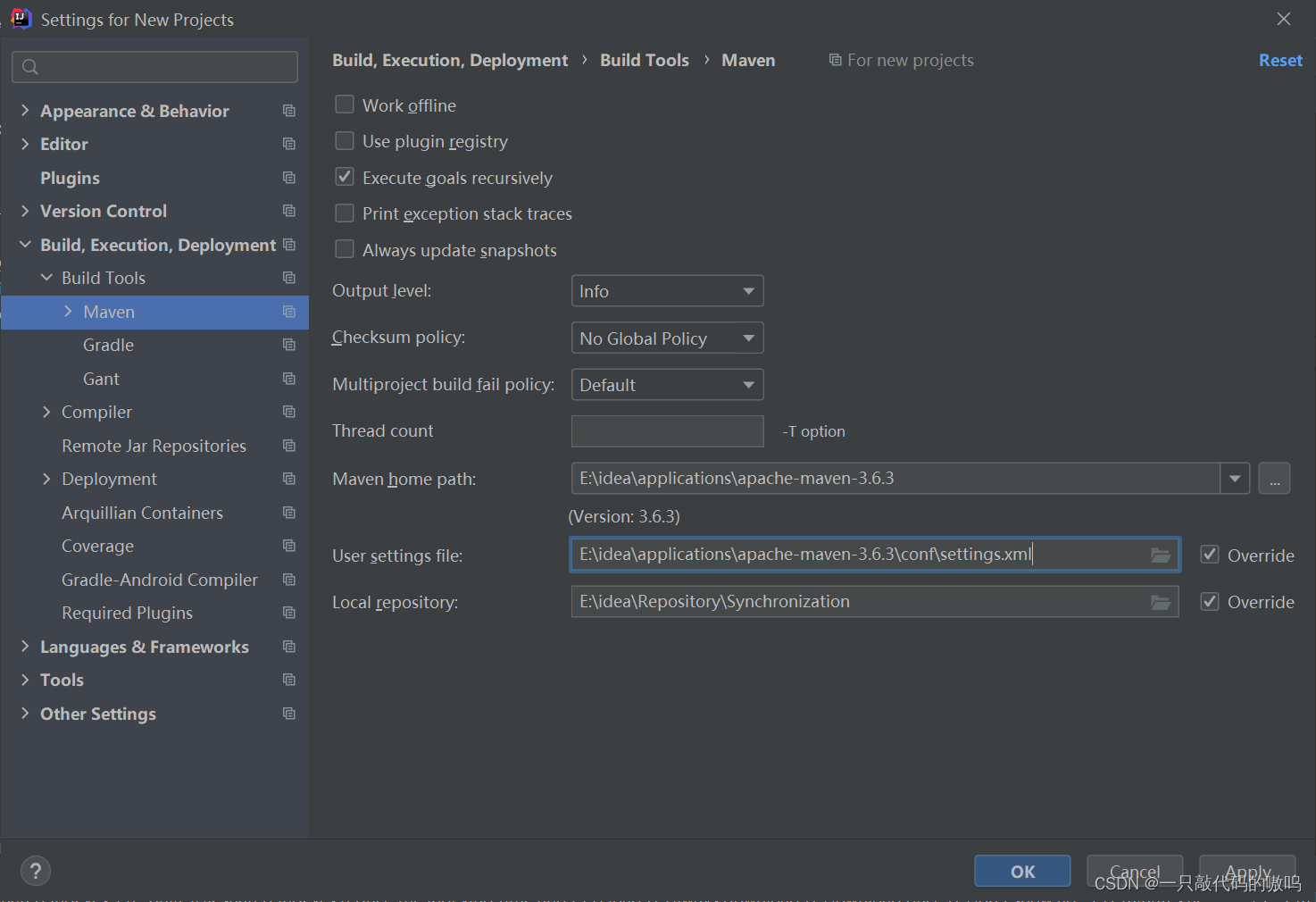The image size is (1316, 902).
Task: Click the Apply button
Action: (x=1247, y=871)
